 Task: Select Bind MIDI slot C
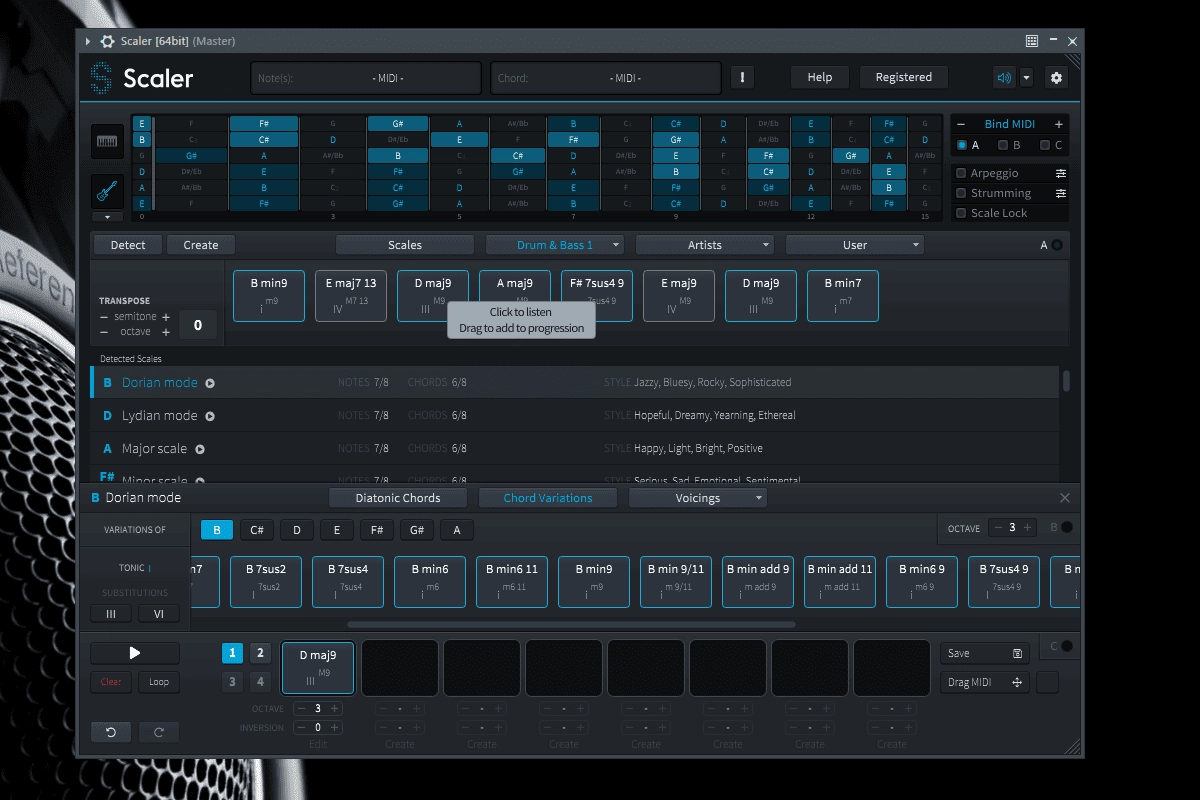(x=1044, y=145)
